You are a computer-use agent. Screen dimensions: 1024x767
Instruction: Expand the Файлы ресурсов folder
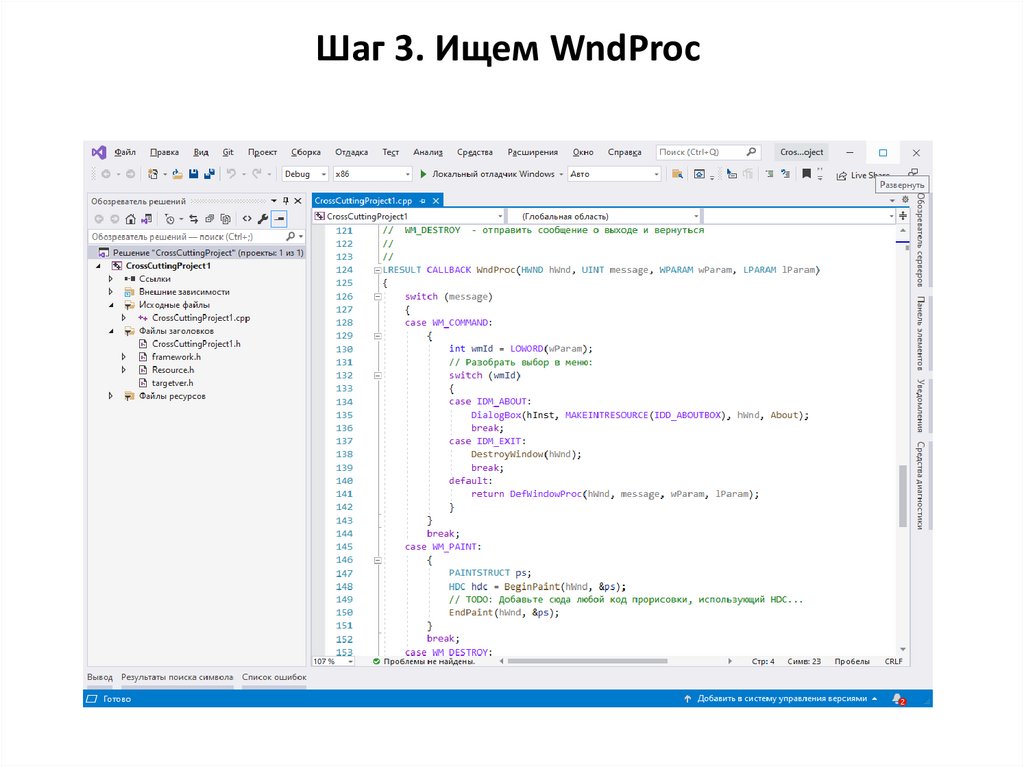click(110, 396)
